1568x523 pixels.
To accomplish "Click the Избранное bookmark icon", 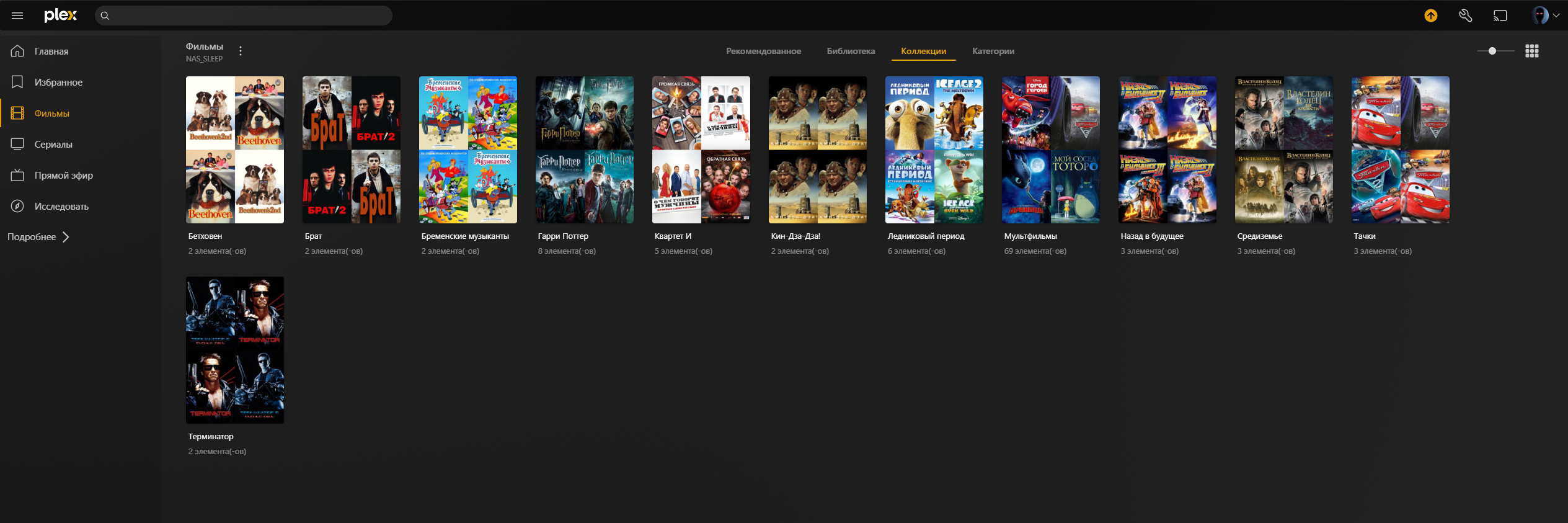I will [x=17, y=82].
